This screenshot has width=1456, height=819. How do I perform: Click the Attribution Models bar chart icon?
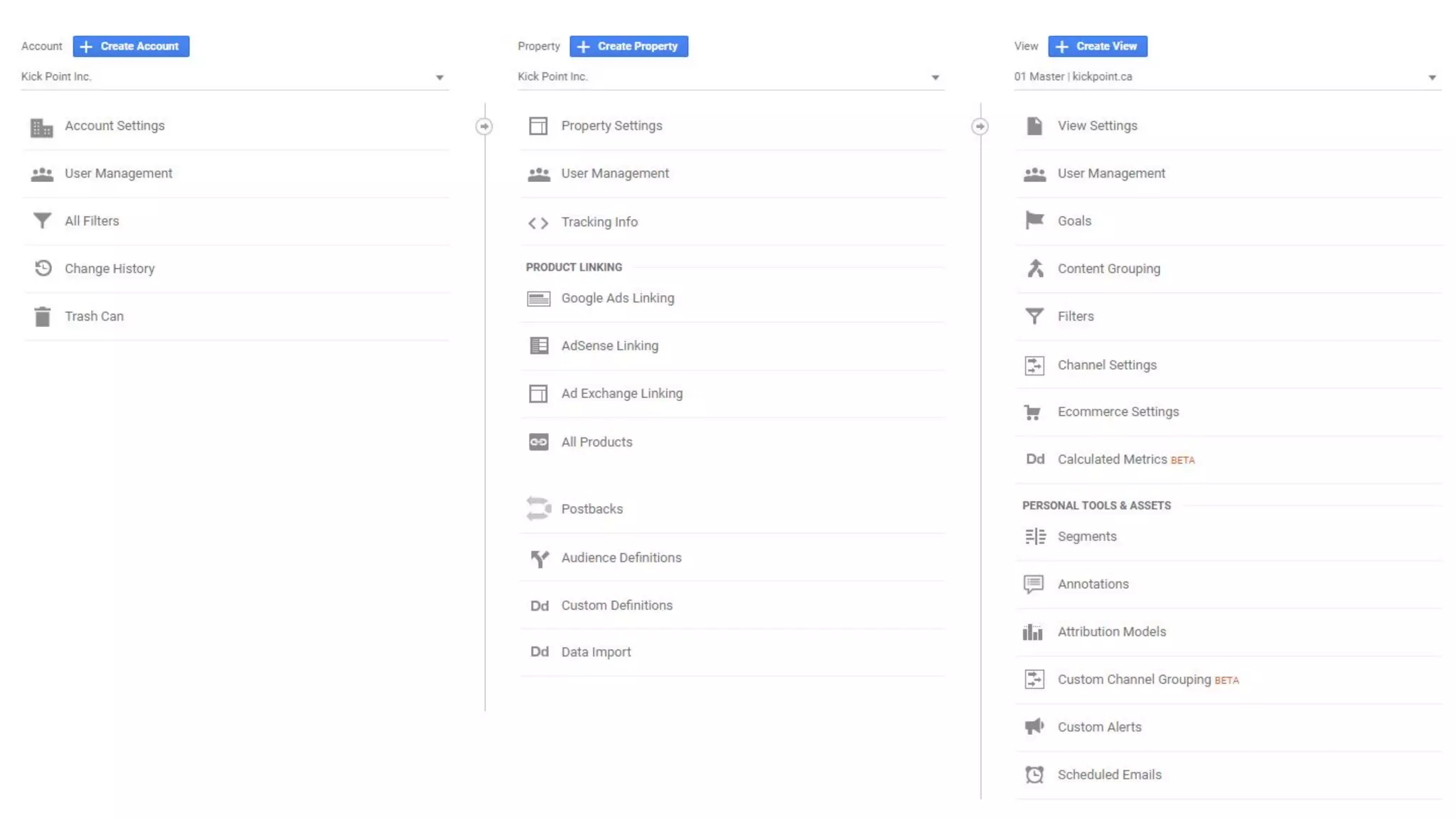pyautogui.click(x=1033, y=632)
